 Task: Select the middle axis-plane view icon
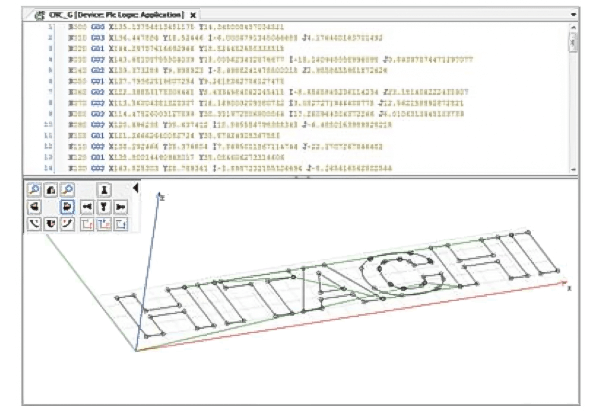coord(104,224)
